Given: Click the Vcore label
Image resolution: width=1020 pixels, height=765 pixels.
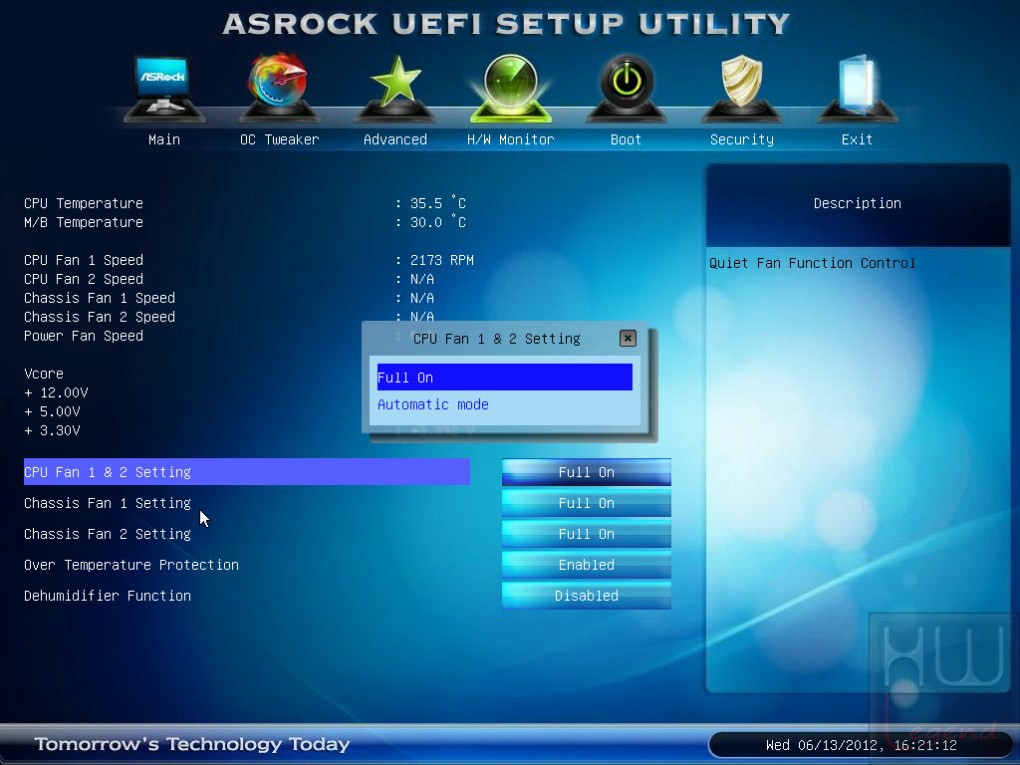Looking at the screenshot, I should click(44, 373).
